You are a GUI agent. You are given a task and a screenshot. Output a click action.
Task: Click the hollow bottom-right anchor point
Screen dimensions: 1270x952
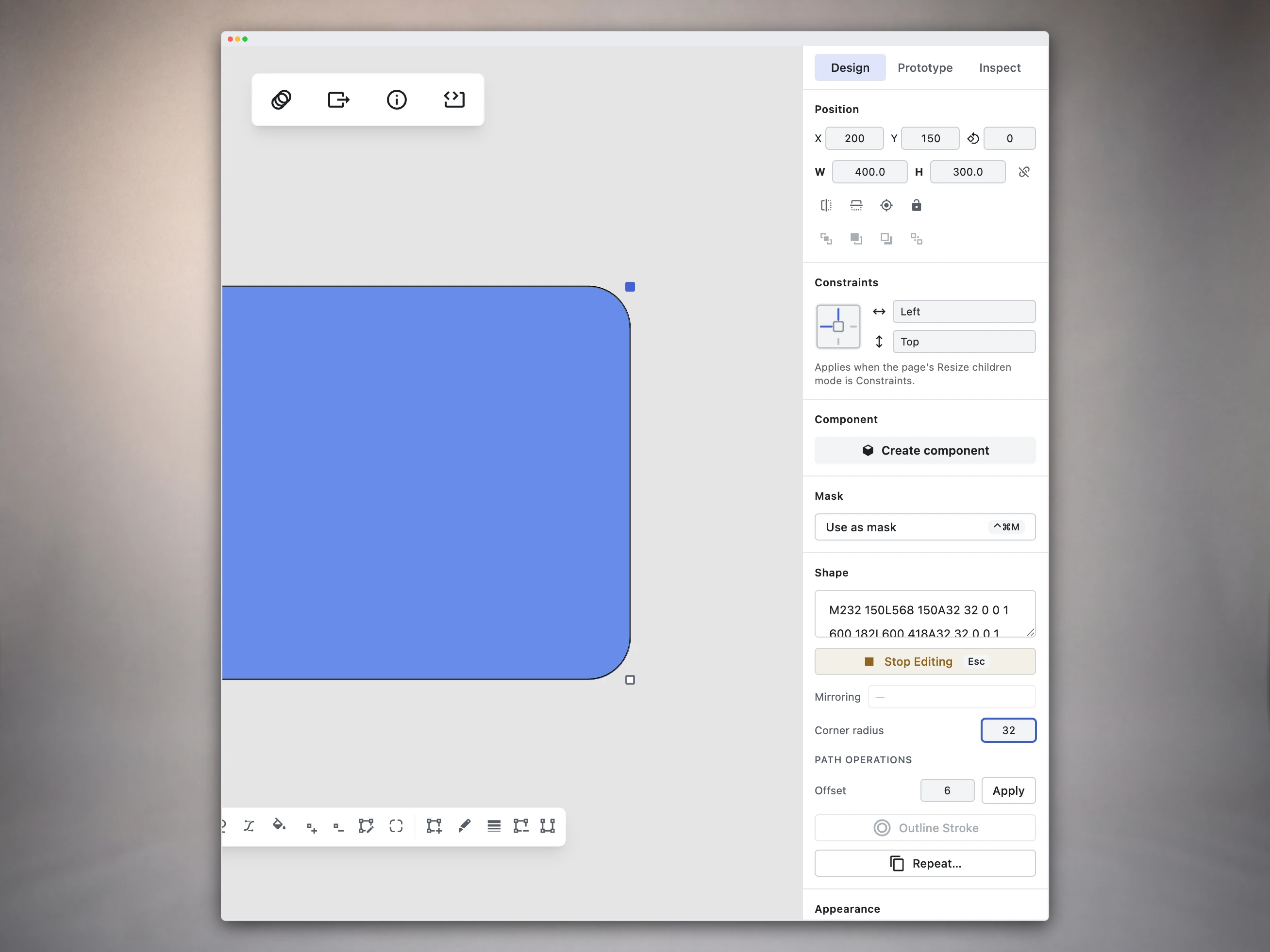coord(630,679)
